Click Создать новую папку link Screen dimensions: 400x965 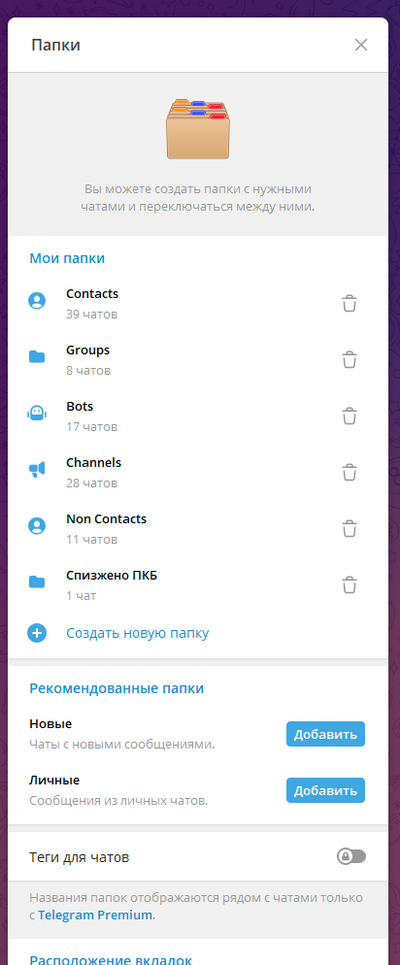tap(138, 633)
